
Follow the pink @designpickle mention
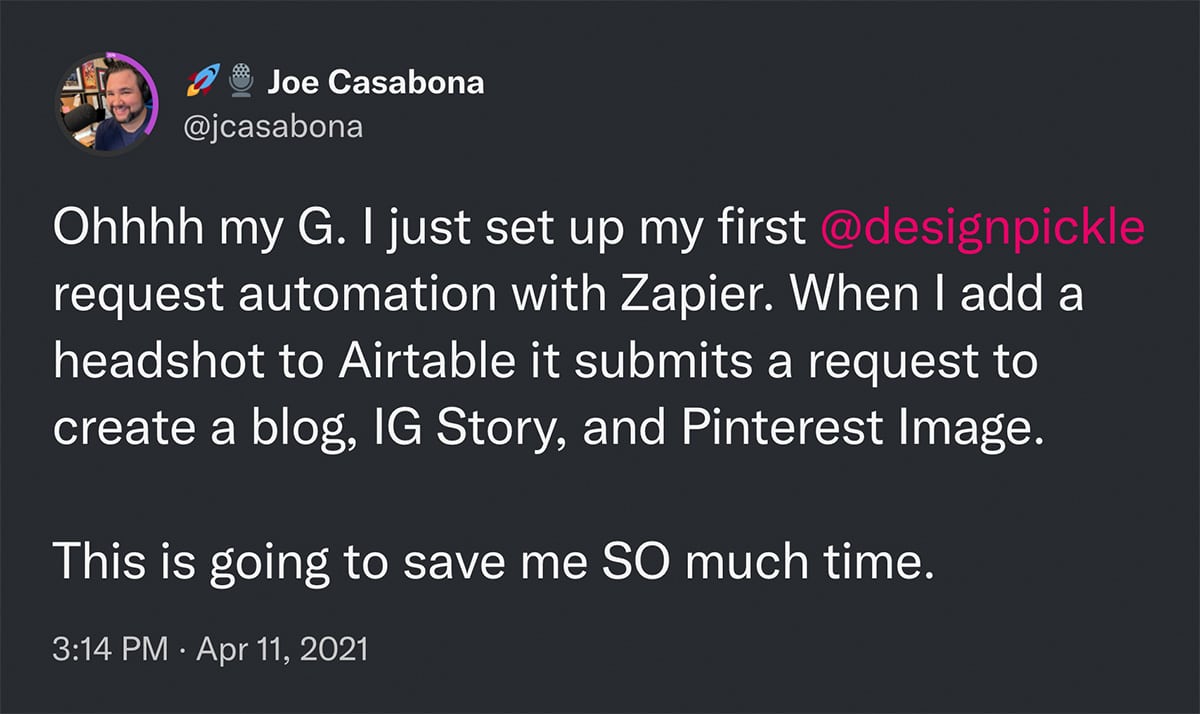pos(982,230)
